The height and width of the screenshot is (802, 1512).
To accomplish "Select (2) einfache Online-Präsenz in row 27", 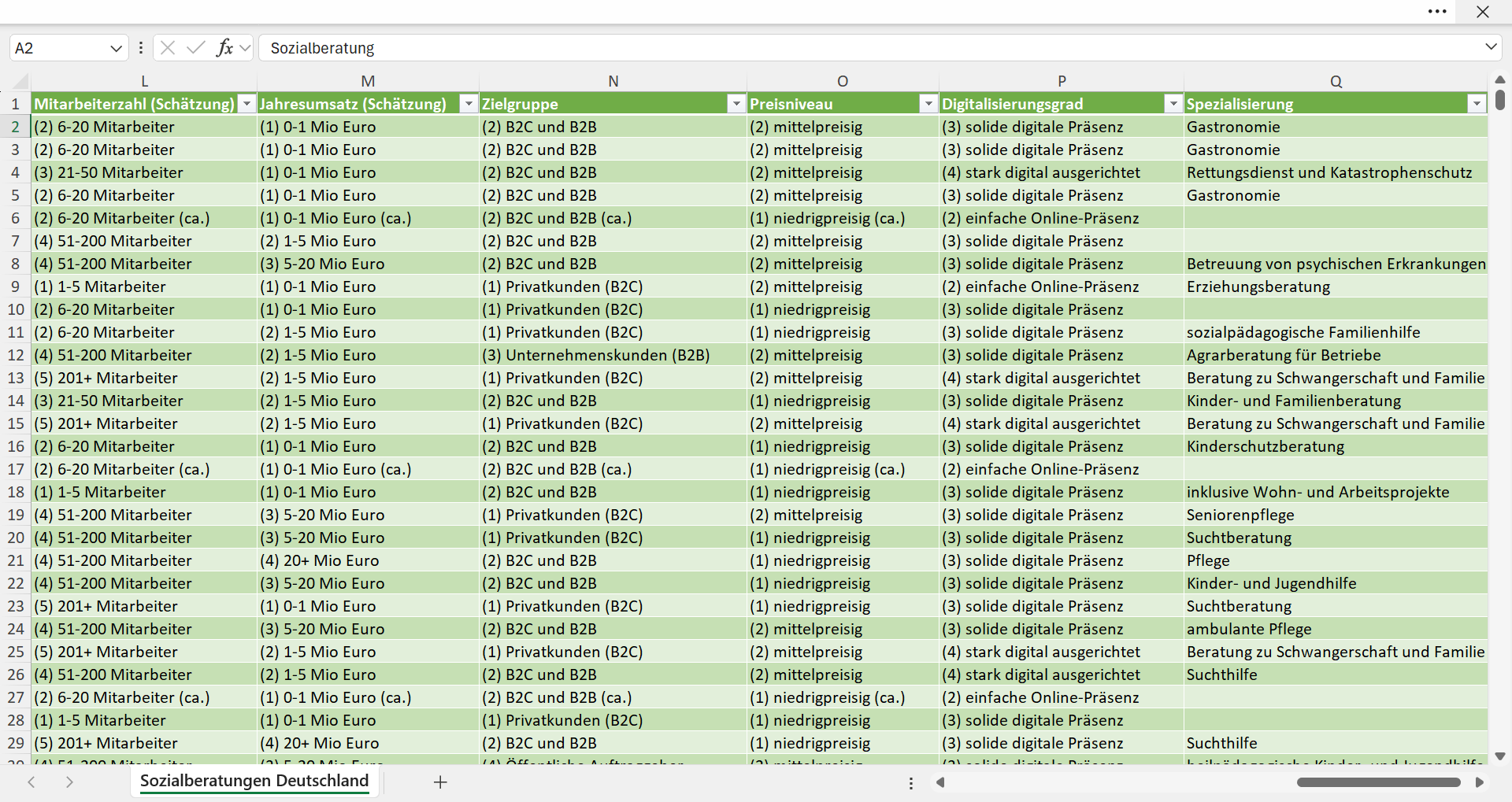I will 1062,697.
